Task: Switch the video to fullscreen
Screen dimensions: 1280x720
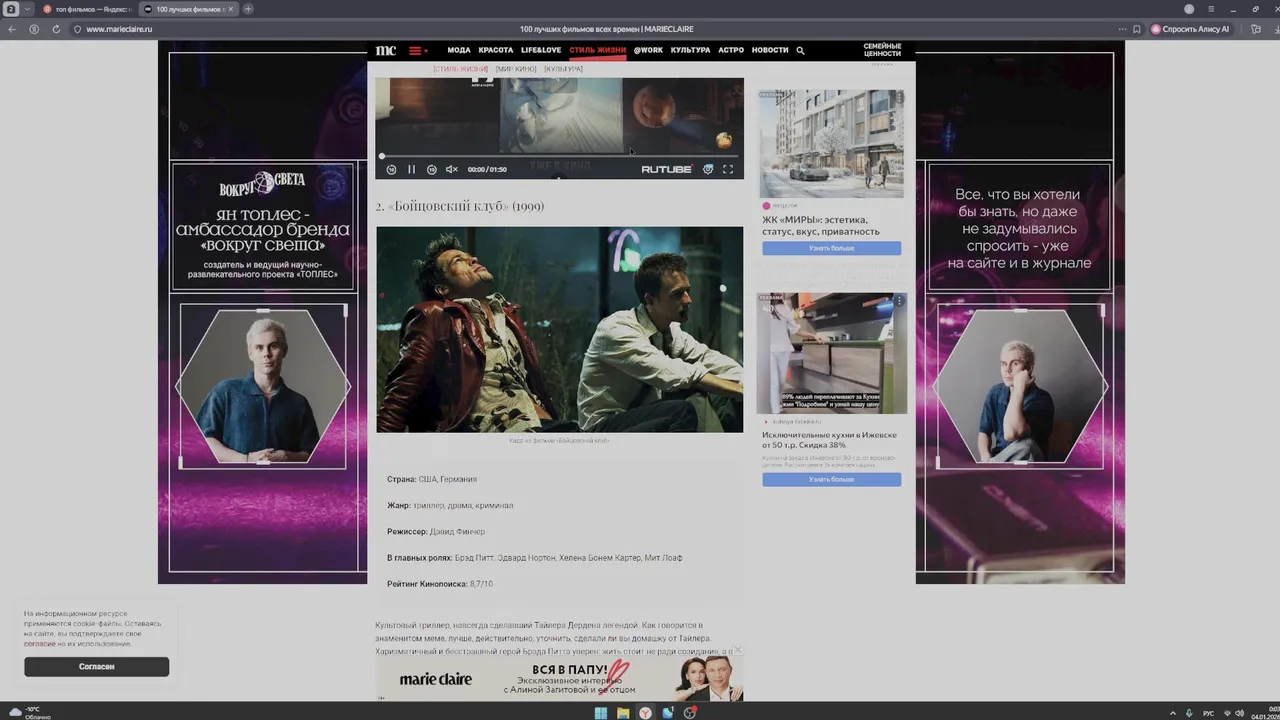Action: click(x=728, y=169)
